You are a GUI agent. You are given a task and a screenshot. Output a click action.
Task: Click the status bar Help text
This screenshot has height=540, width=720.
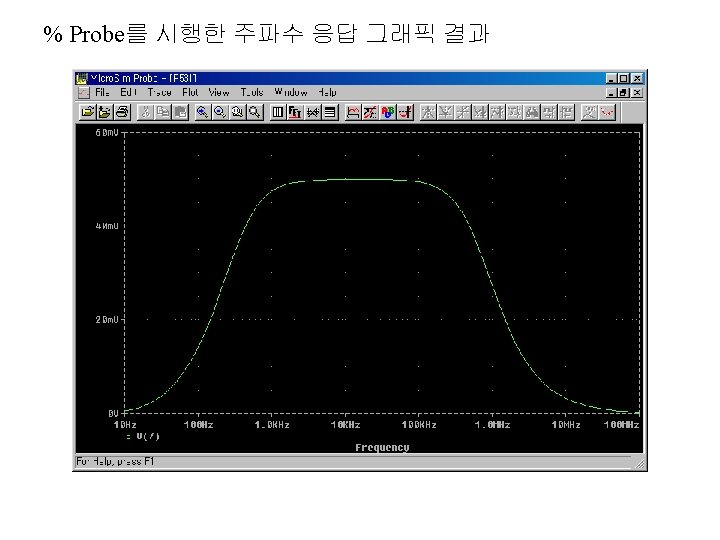click(115, 461)
